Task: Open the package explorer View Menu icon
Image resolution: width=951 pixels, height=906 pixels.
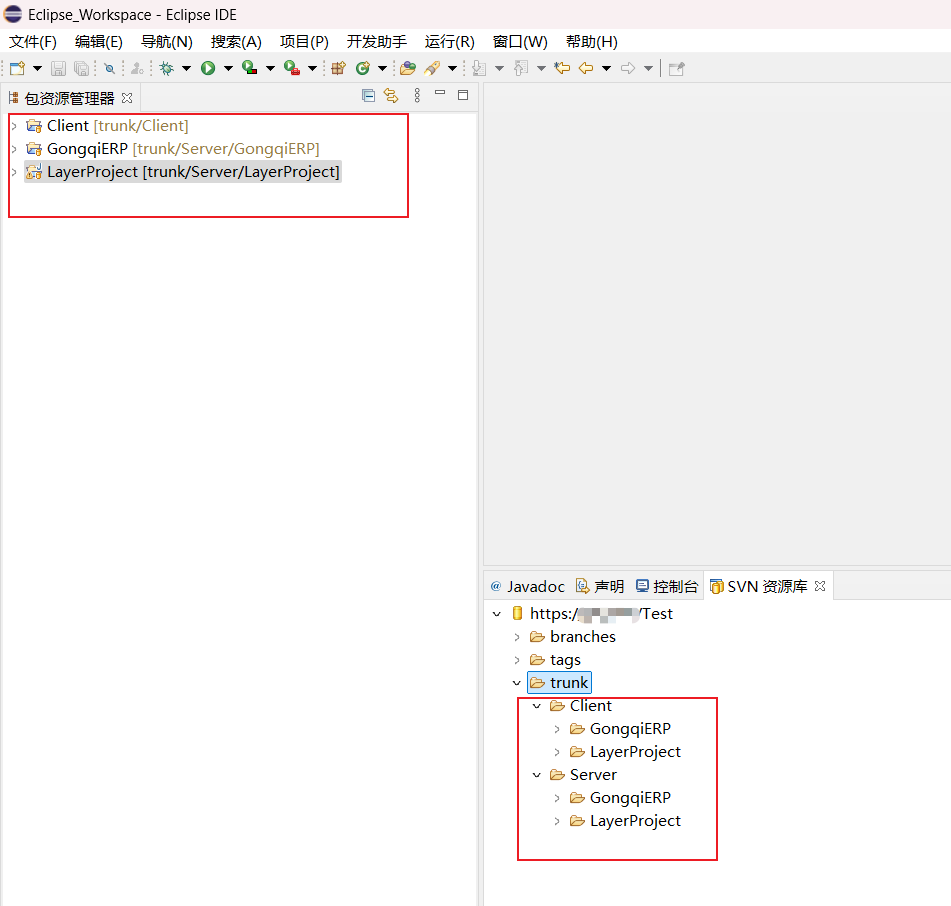Action: [417, 96]
